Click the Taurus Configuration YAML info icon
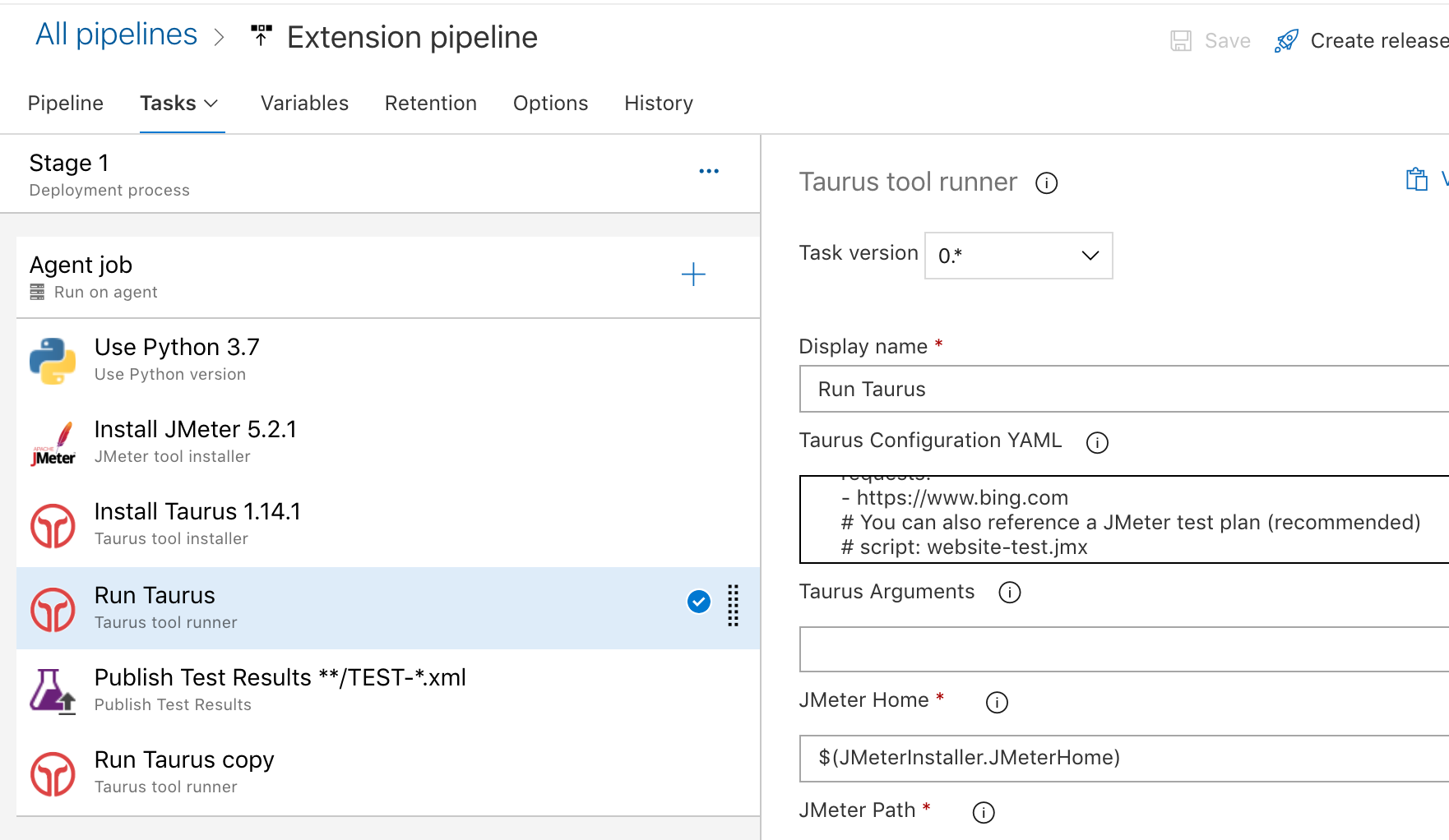Image resolution: width=1449 pixels, height=840 pixels. click(x=1097, y=443)
